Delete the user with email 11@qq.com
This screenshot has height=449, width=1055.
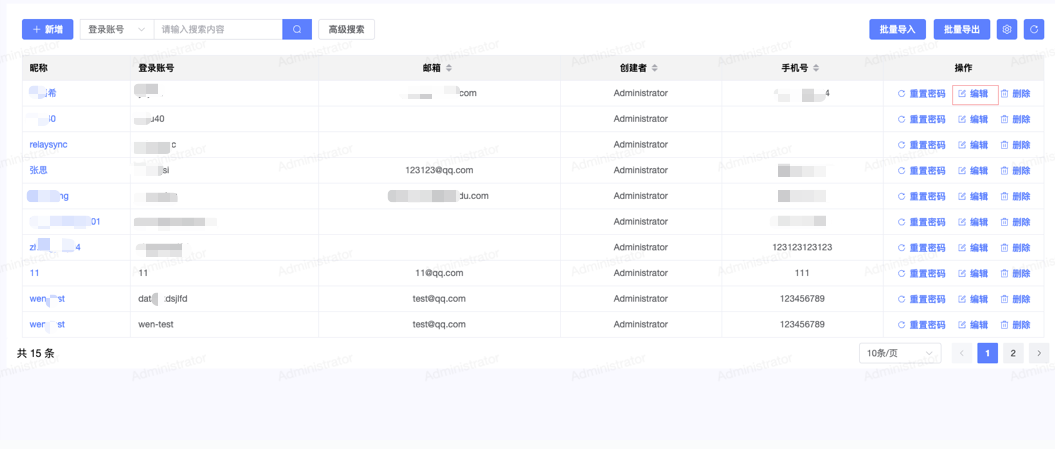click(x=1015, y=273)
